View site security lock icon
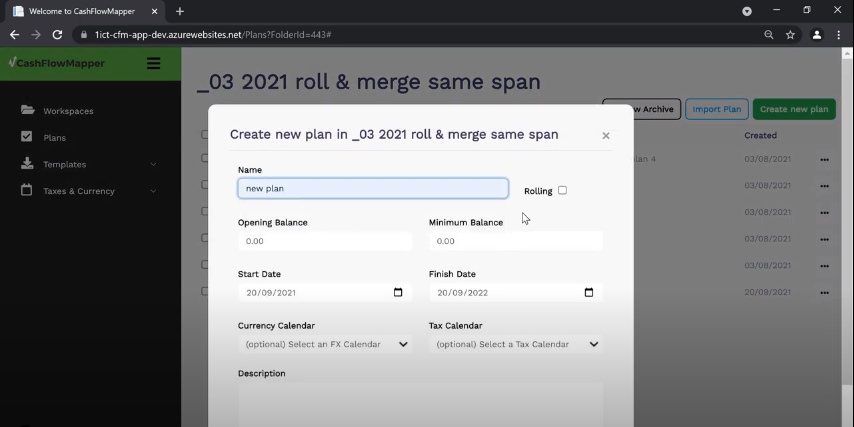 [83, 35]
